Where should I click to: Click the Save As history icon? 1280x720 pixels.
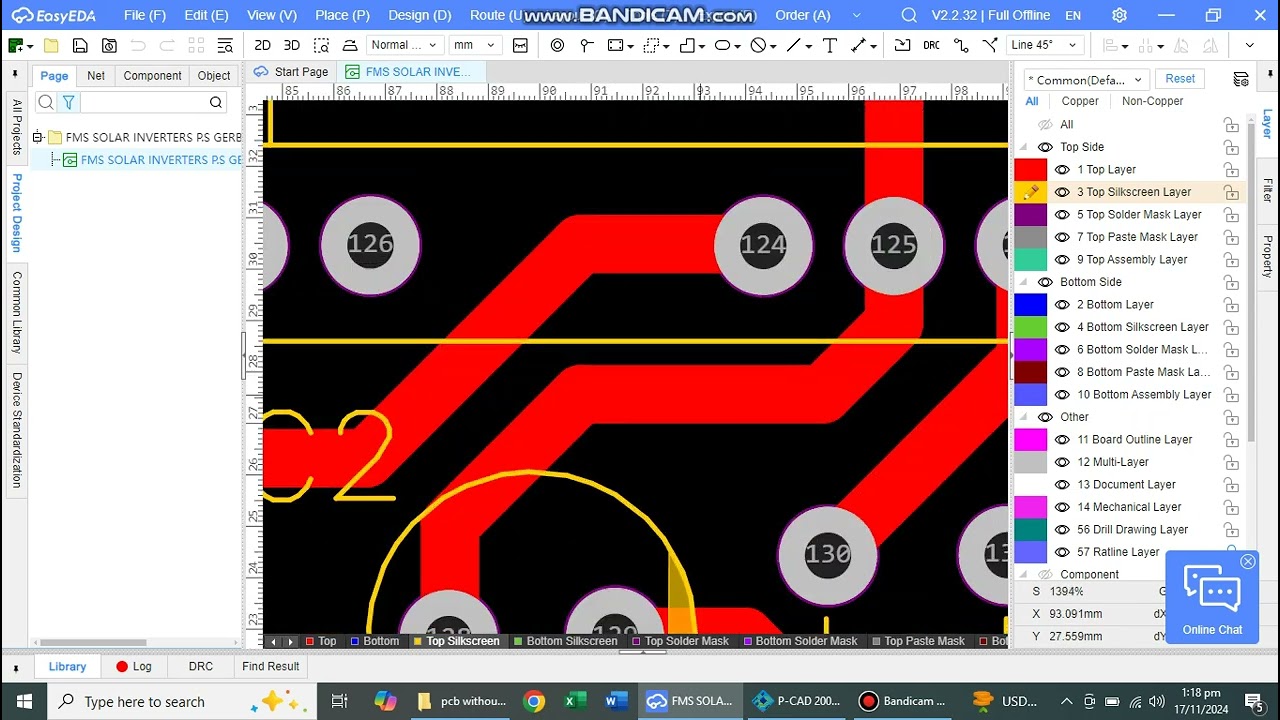pos(109,45)
